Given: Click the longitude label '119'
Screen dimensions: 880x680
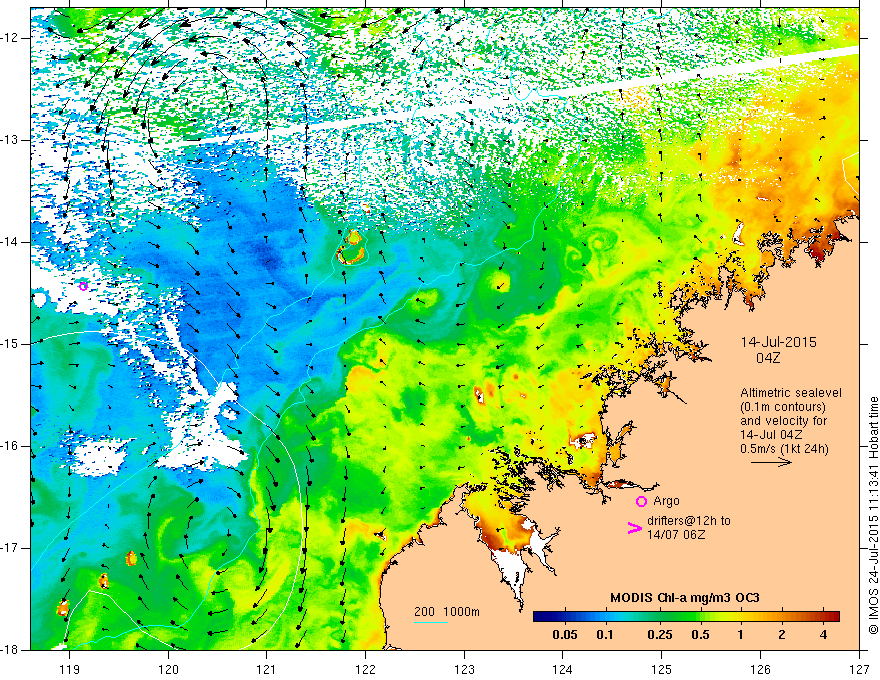Looking at the screenshot, I should [69, 669].
